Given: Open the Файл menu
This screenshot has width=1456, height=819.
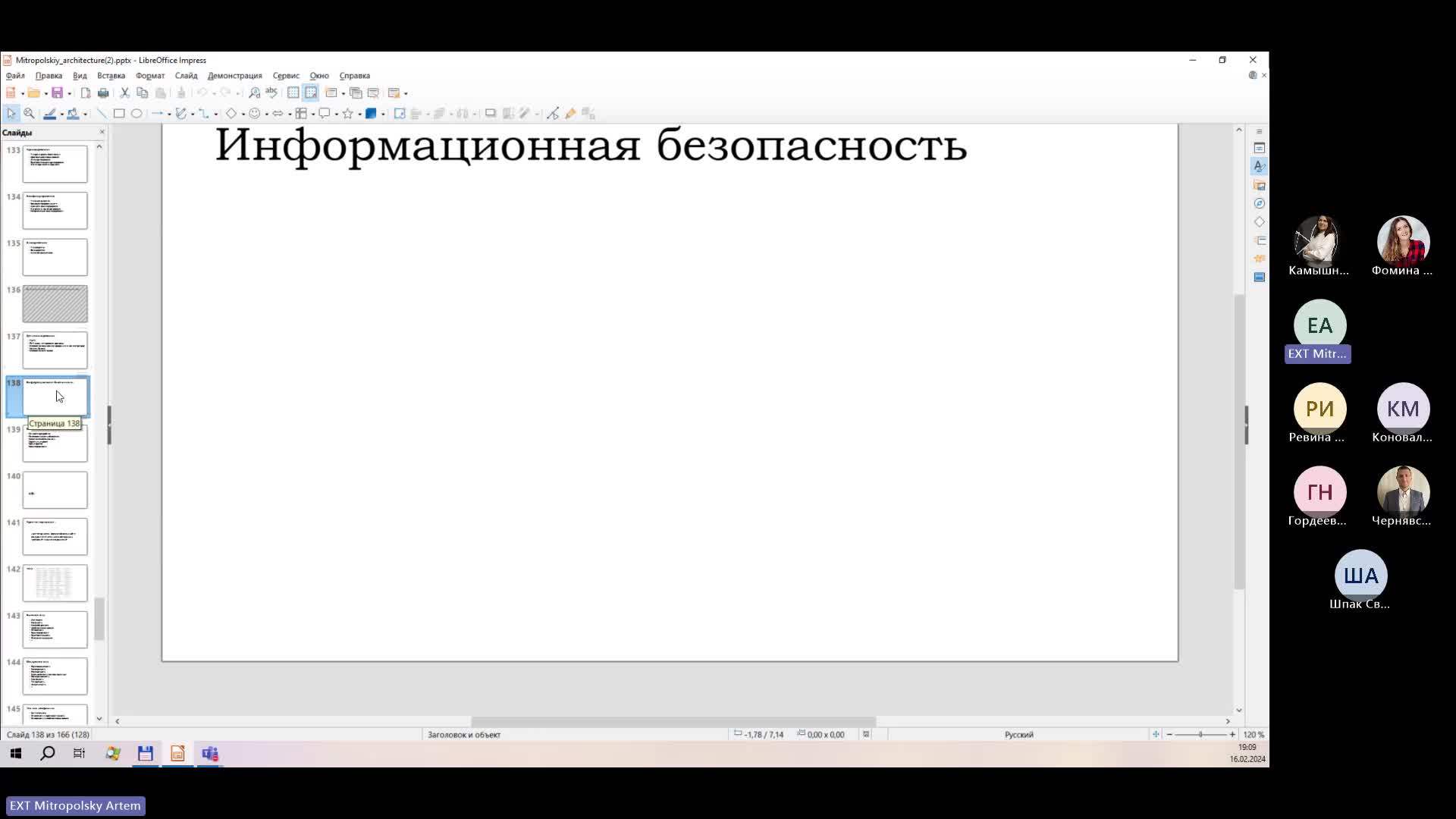Looking at the screenshot, I should coord(15,76).
